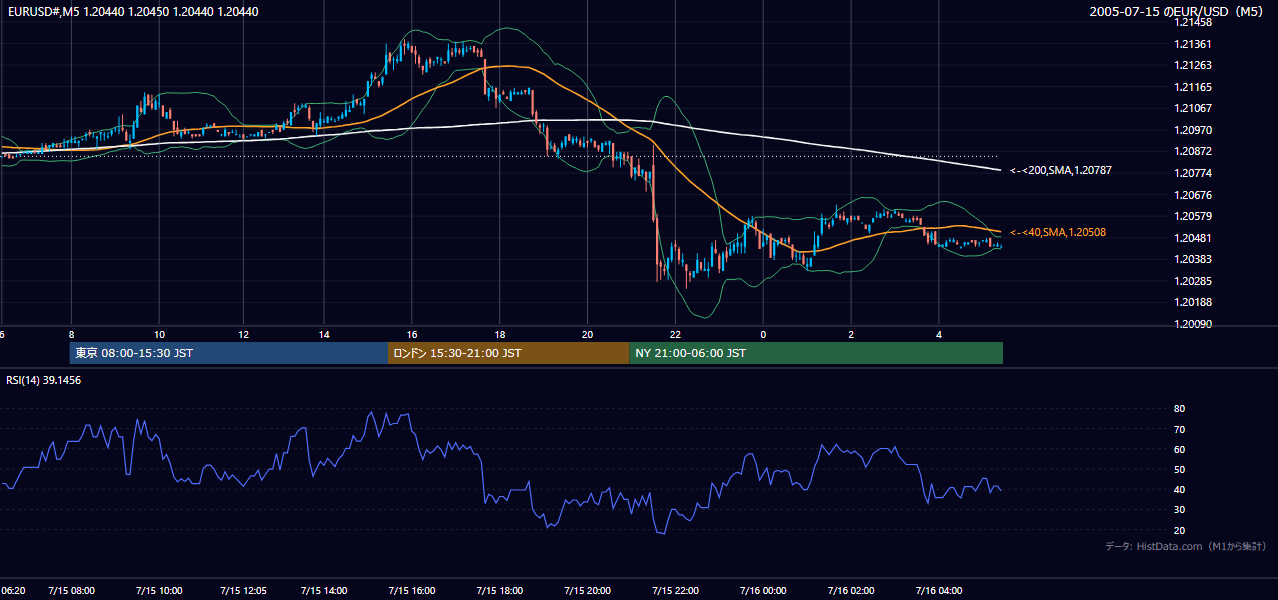Click the 1.20188 price axis label
Viewport: 1278px width, 600px height.
coord(1192,302)
